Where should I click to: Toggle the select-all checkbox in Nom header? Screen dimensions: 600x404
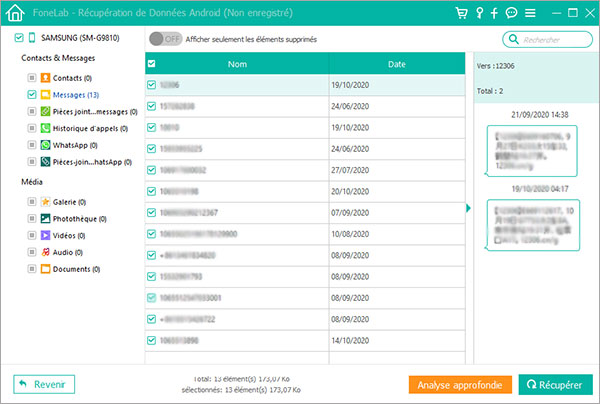[x=152, y=64]
